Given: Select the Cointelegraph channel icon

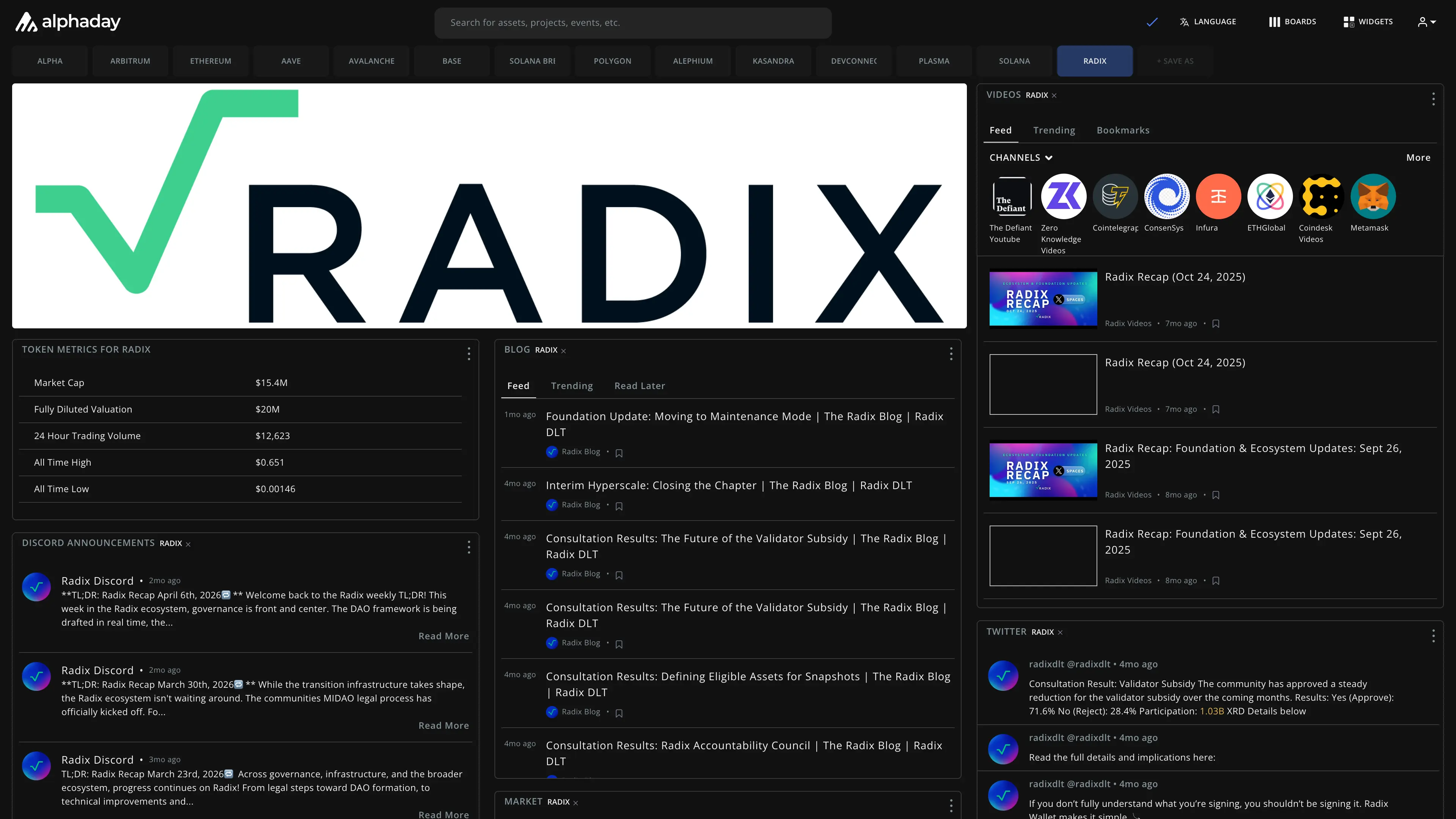Looking at the screenshot, I should [x=1115, y=196].
